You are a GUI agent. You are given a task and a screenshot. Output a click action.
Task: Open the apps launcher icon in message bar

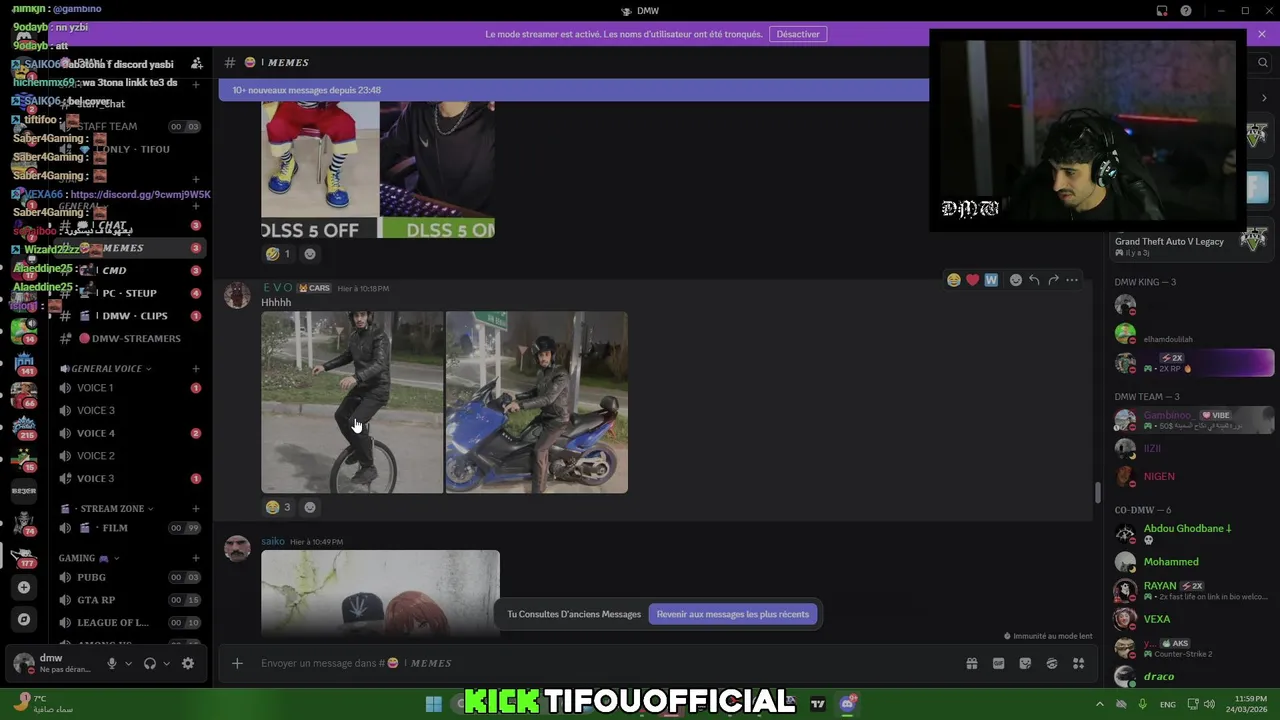pos(1079,663)
